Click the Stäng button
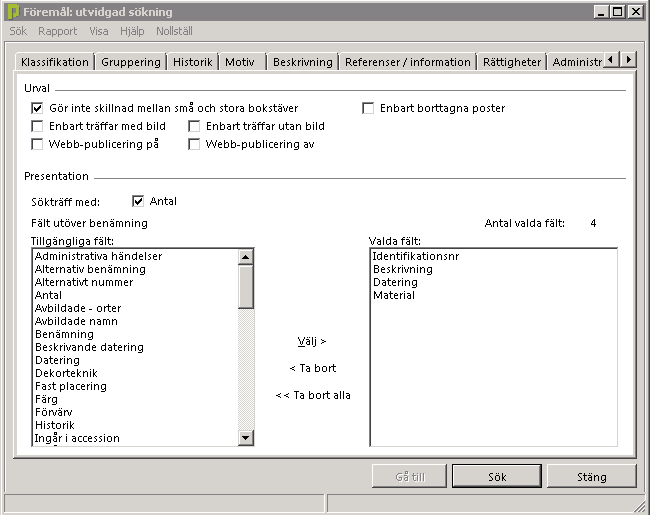 click(592, 476)
